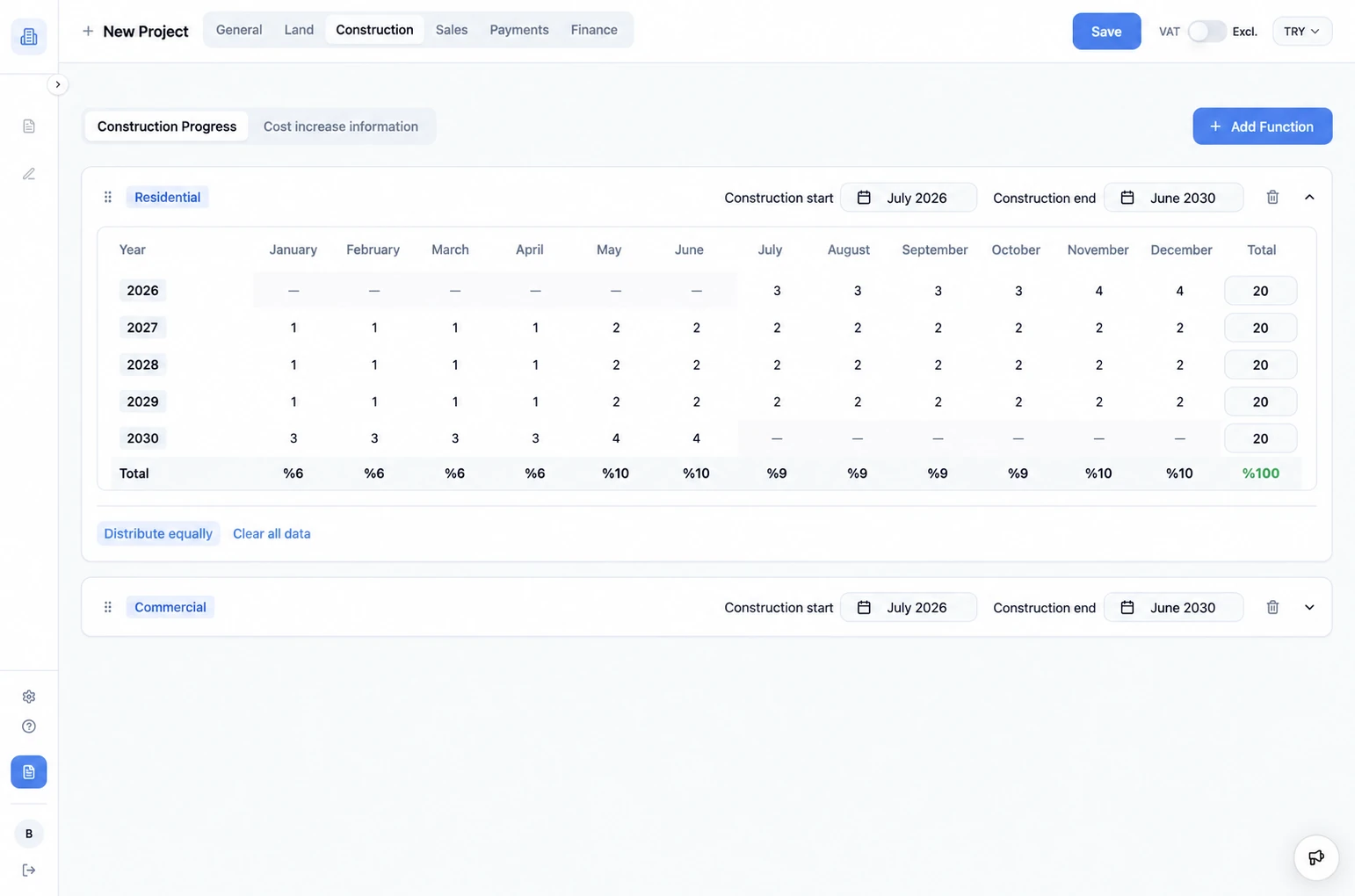Open Commercial construction start date picker

909,608
